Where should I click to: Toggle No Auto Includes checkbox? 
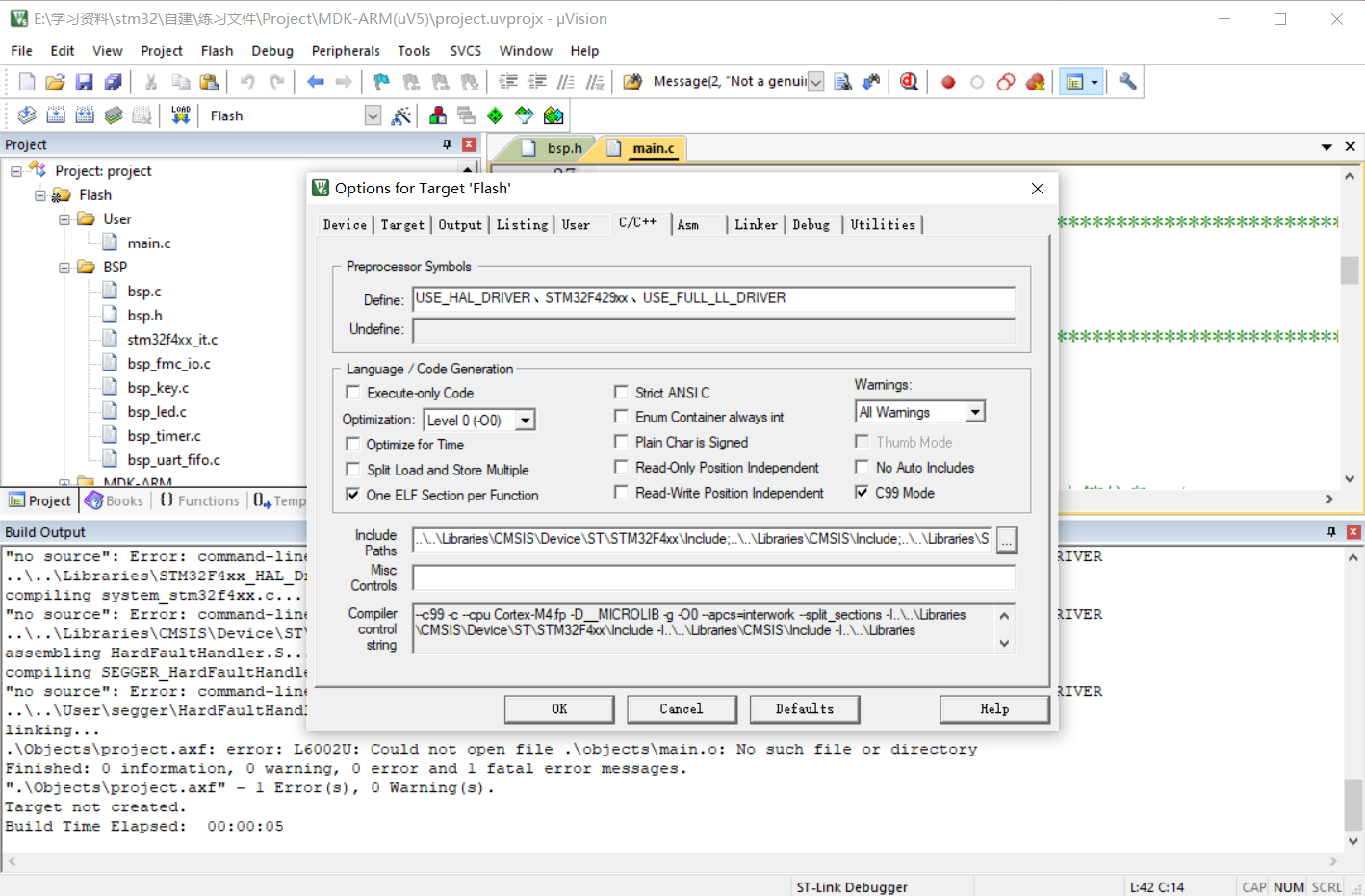(863, 467)
